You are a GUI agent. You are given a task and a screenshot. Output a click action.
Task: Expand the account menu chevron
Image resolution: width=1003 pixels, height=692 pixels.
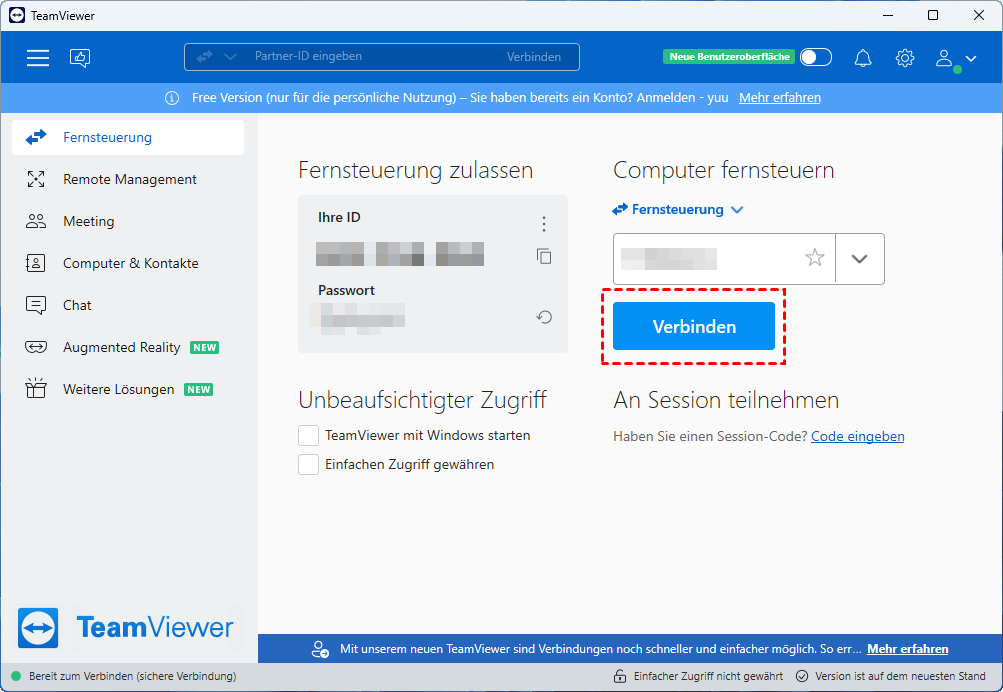tap(971, 59)
